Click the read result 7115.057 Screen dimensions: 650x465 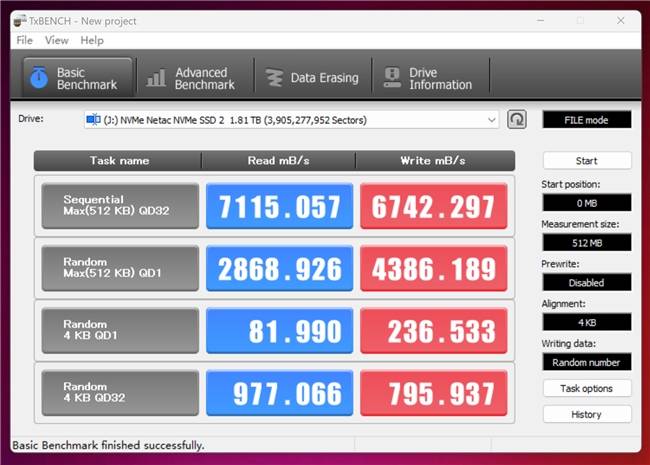279,206
